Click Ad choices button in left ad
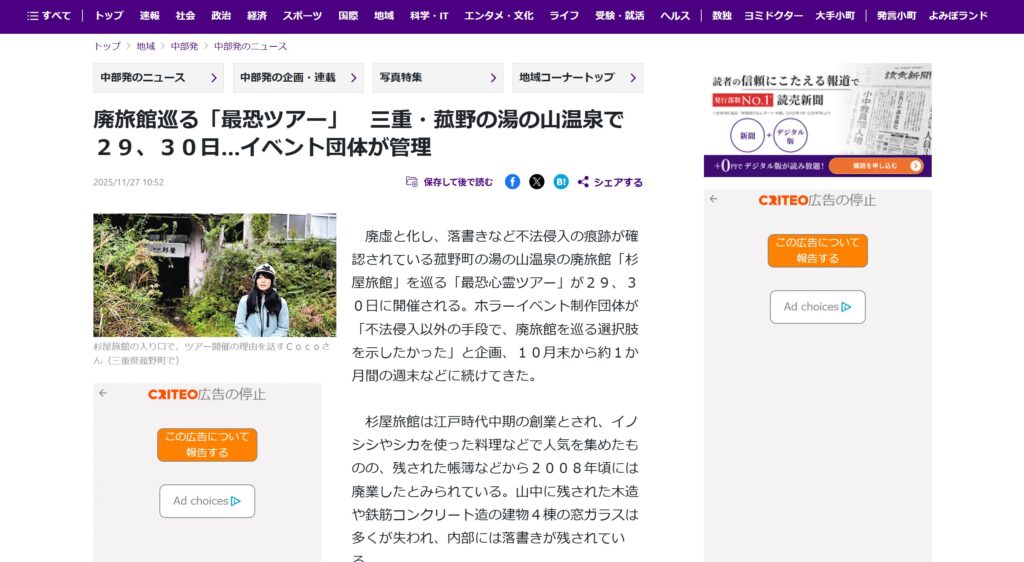Screen dimensions: 1024x562 [x=207, y=501]
